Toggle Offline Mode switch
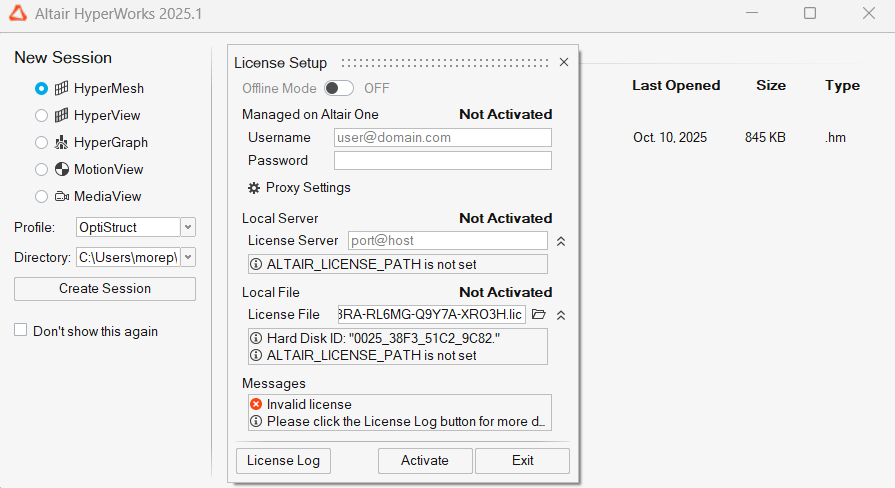 click(338, 88)
